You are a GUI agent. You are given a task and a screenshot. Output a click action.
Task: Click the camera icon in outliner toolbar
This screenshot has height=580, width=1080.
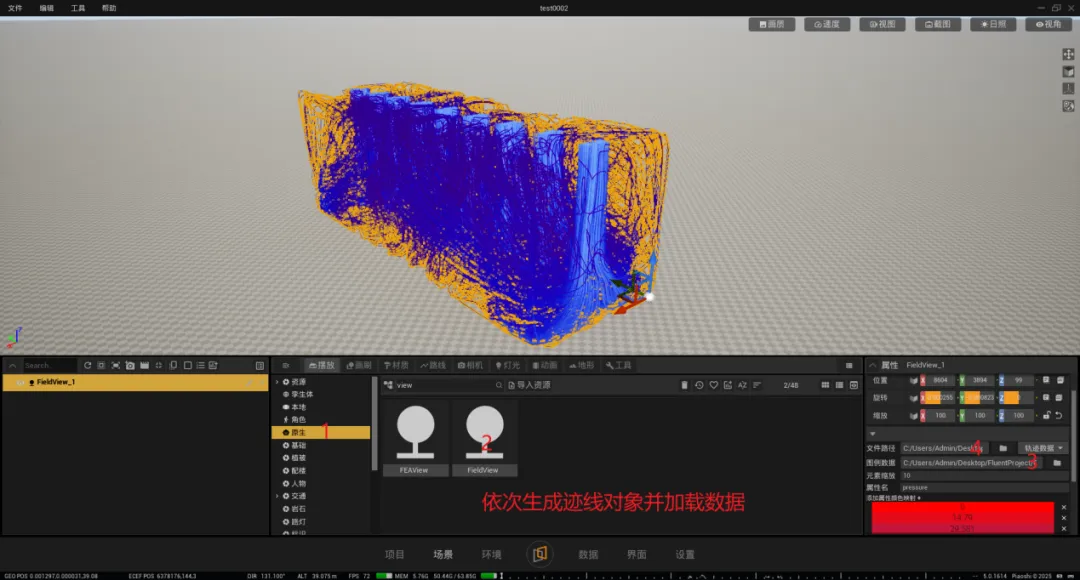[x=130, y=366]
